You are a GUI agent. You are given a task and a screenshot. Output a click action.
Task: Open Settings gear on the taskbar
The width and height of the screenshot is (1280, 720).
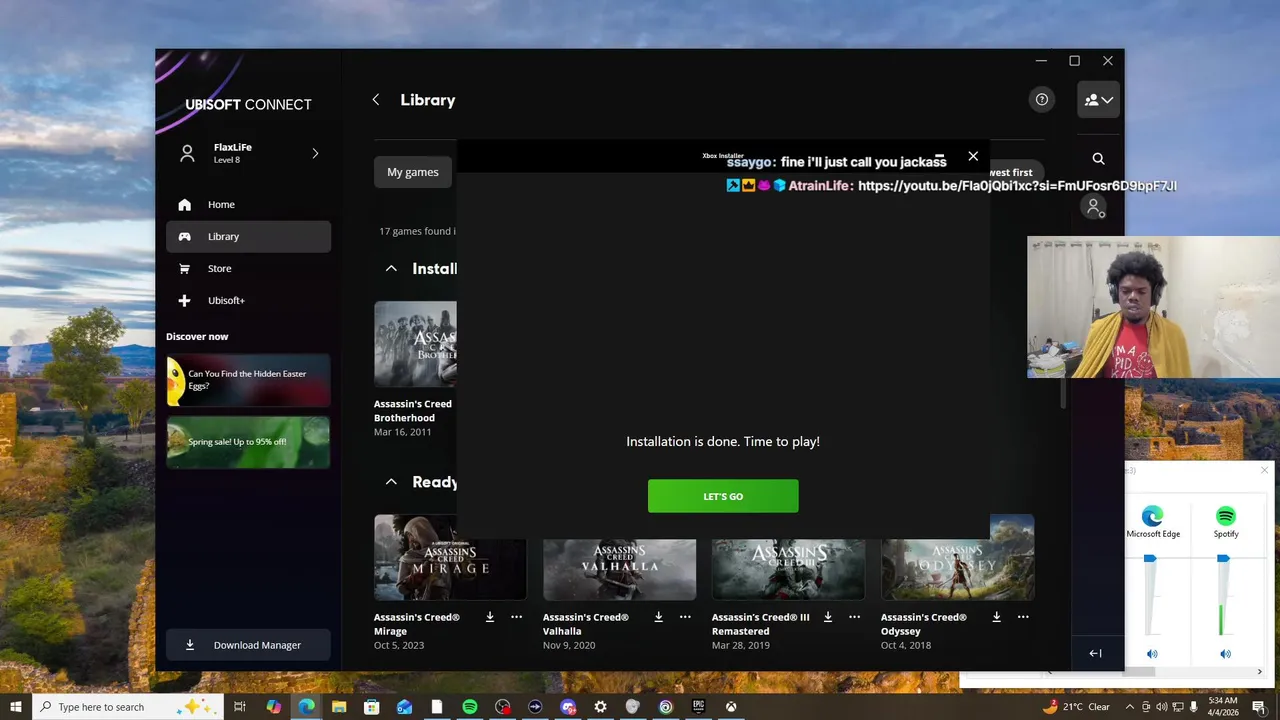[601, 707]
